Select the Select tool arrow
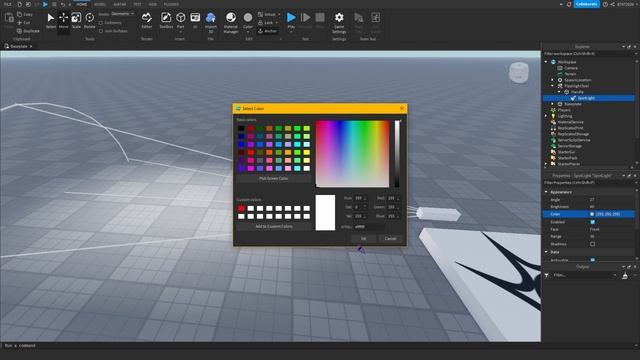The height and width of the screenshot is (360, 640). (x=51, y=20)
